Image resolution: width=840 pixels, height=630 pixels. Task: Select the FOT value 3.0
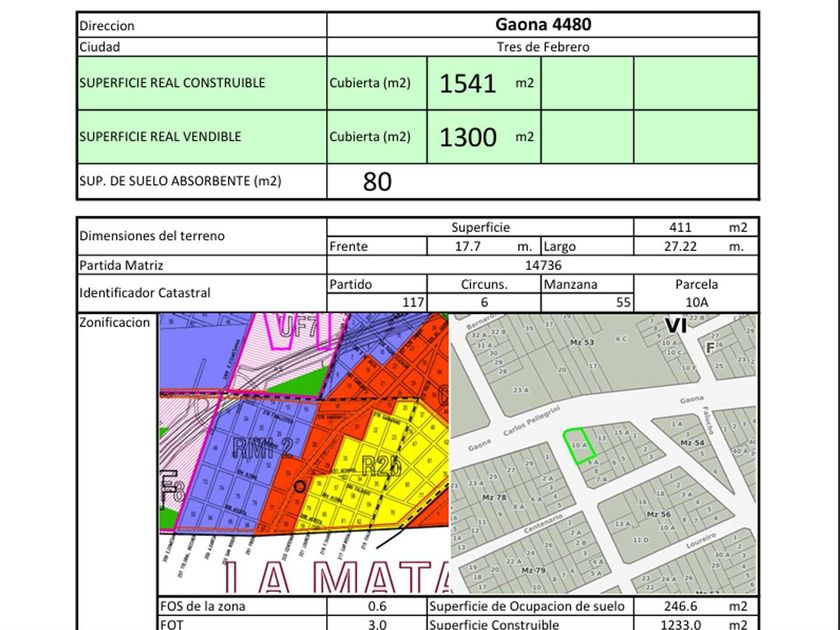[377, 624]
